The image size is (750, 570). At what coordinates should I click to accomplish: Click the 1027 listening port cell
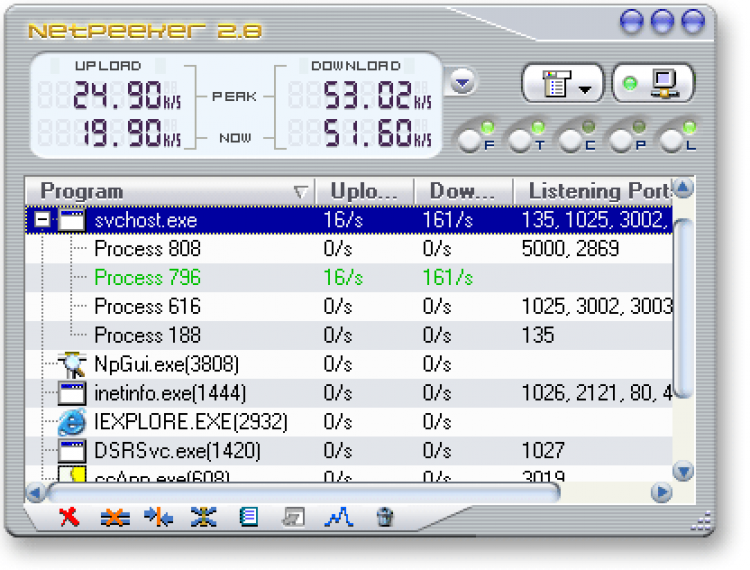point(543,450)
